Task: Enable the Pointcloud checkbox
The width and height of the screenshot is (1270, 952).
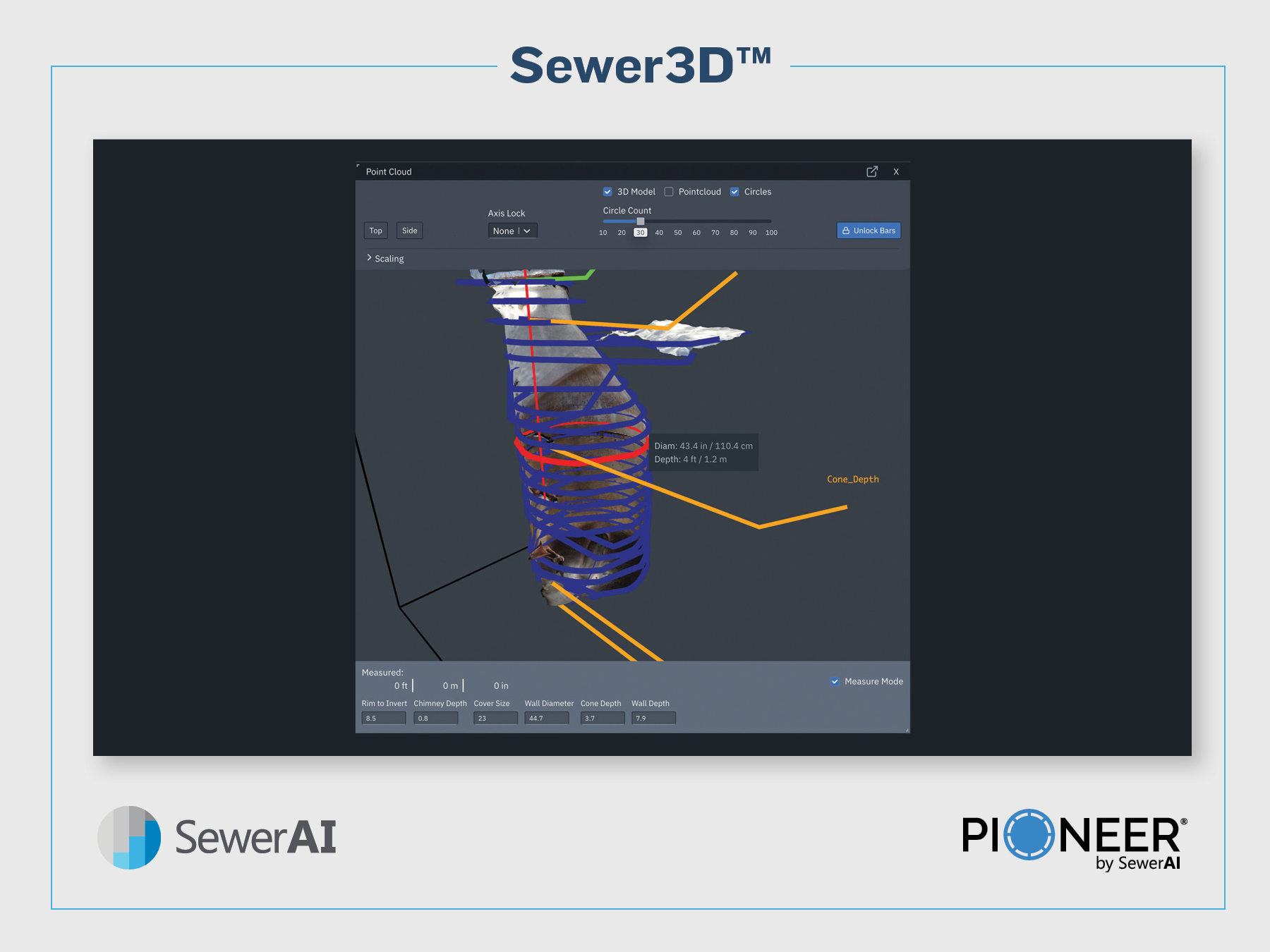Action: click(669, 192)
